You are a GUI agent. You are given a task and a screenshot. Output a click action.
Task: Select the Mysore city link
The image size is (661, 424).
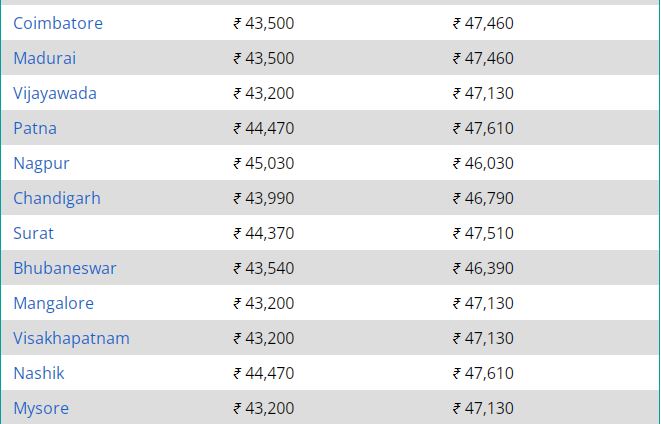pos(41,408)
